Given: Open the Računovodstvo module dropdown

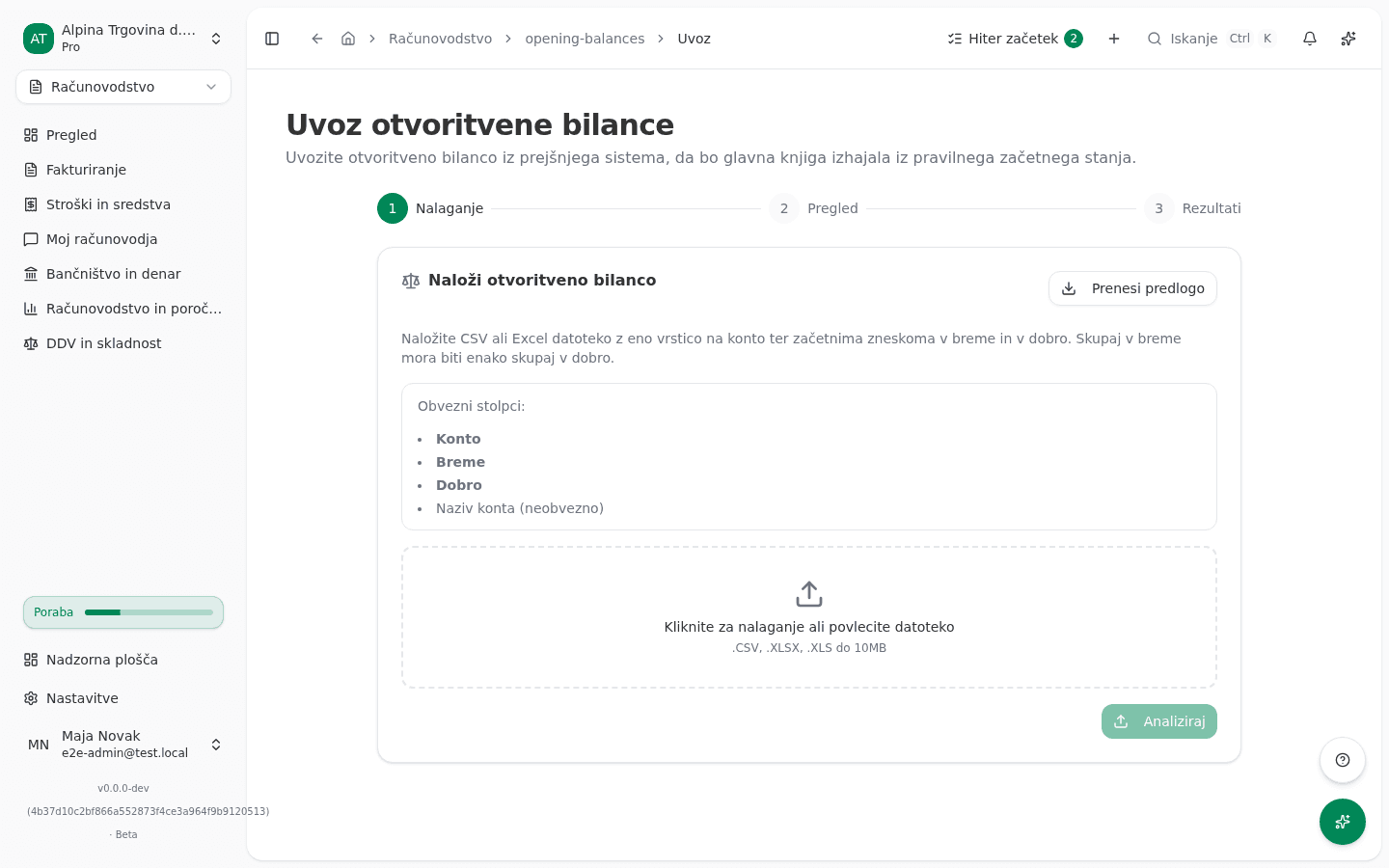Looking at the screenshot, I should point(123,87).
